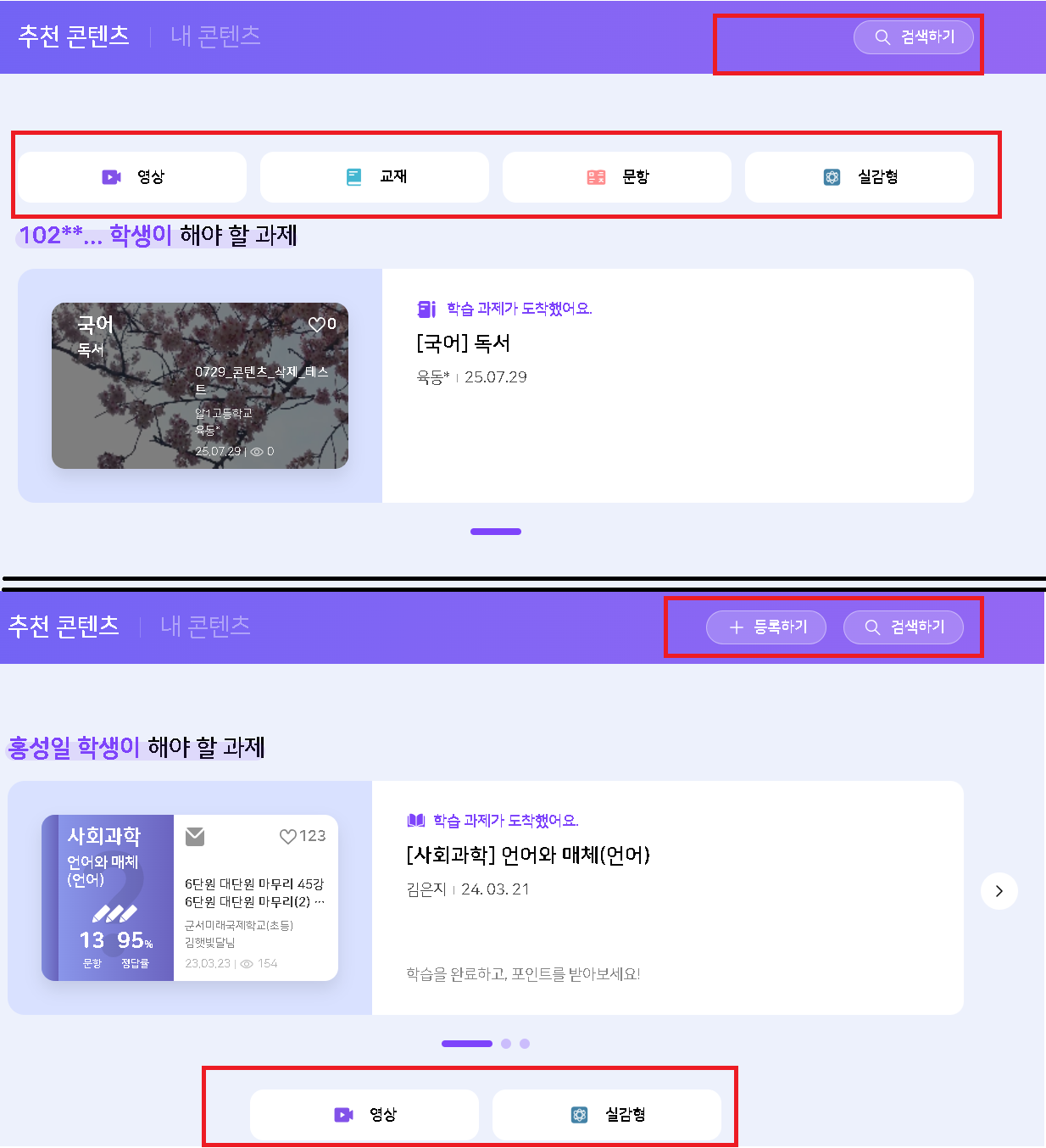The image size is (1046, 1148).
Task: Select the 실감형 category in the bottom row
Action: tap(607, 1115)
